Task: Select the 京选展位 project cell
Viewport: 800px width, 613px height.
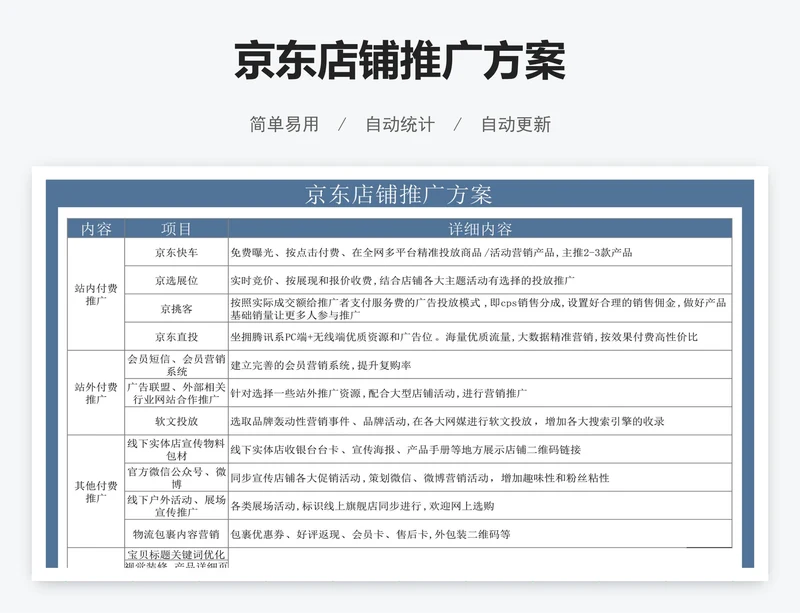Action: tap(177, 280)
